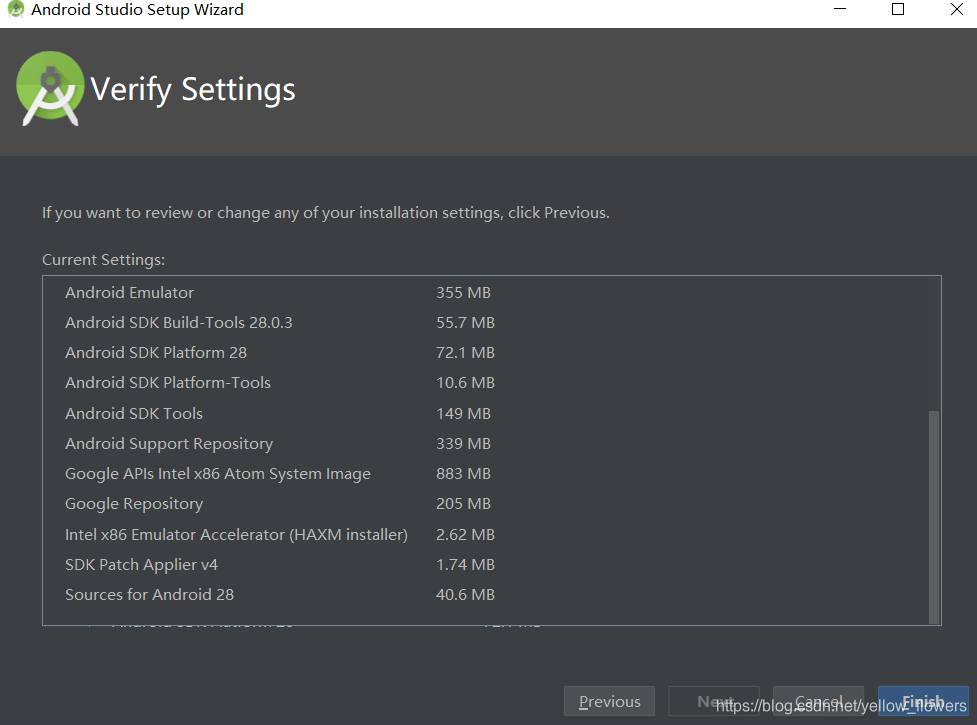Click the Current Settings label

pyautogui.click(x=103, y=260)
